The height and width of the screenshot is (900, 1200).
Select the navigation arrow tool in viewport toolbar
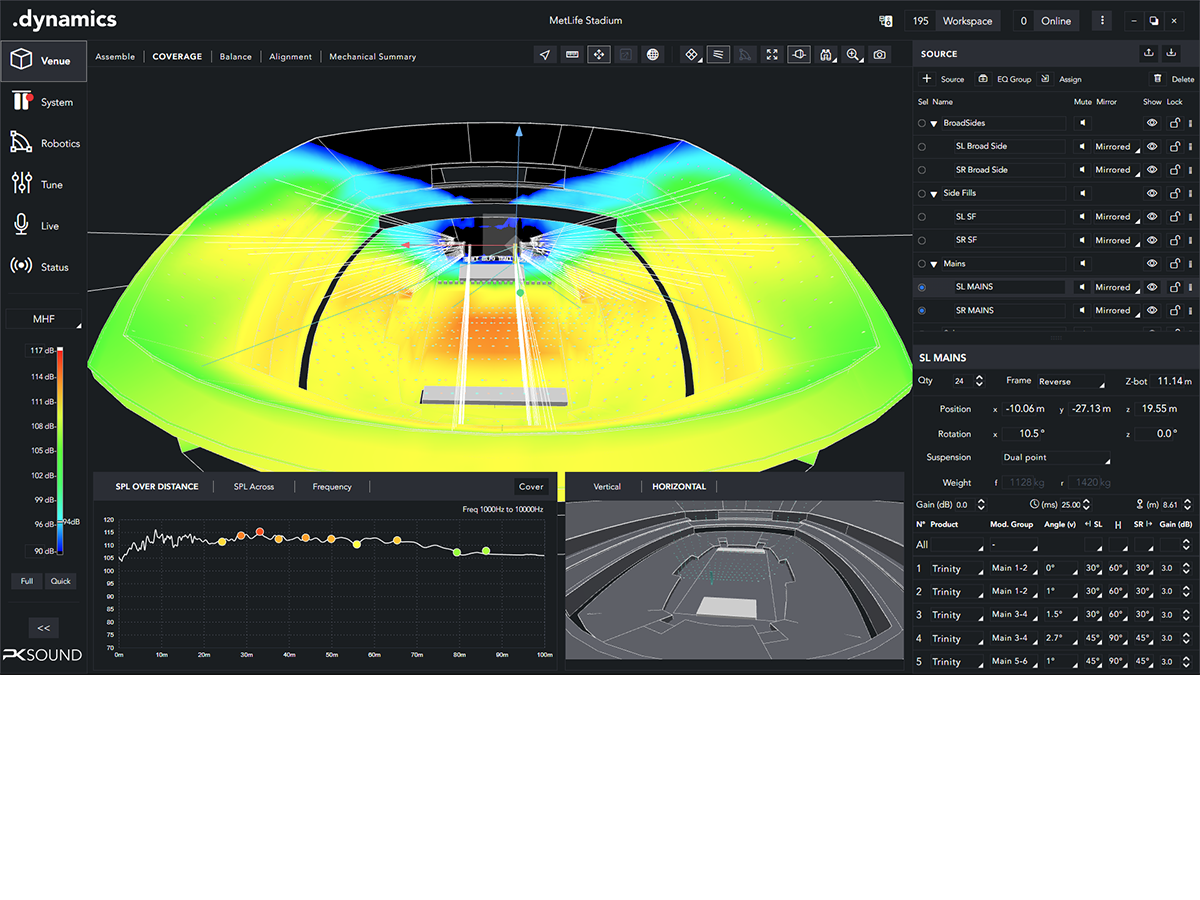545,55
